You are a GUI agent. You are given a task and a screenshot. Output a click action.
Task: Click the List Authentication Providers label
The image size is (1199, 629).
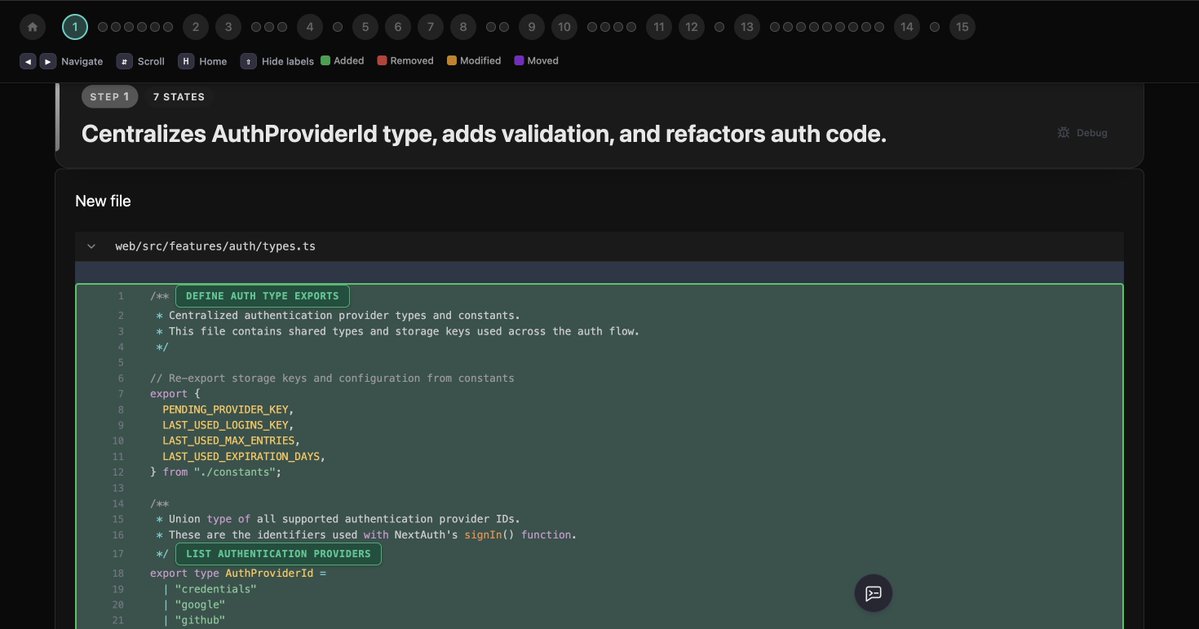coord(278,554)
